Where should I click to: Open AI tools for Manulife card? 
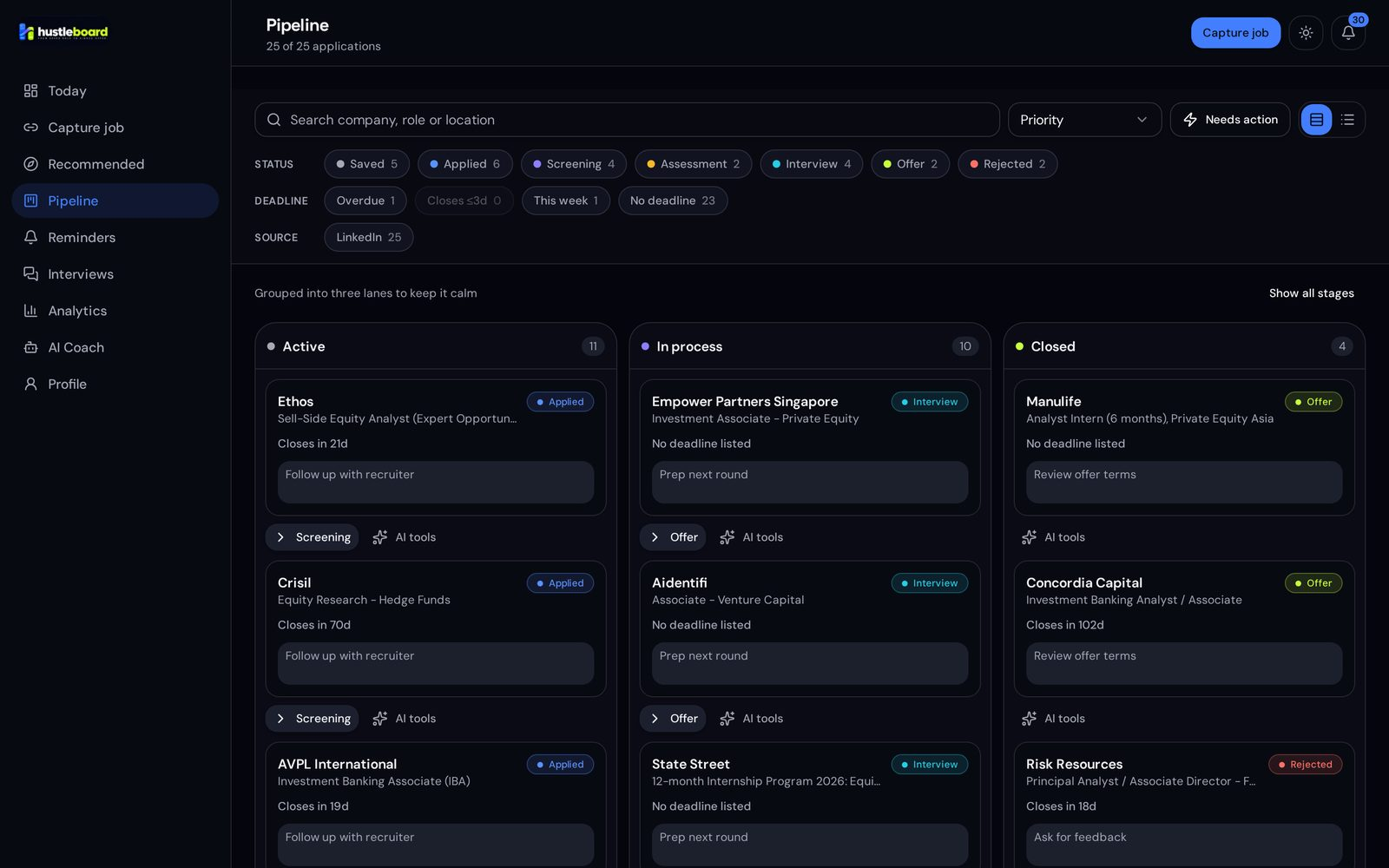tap(1054, 537)
